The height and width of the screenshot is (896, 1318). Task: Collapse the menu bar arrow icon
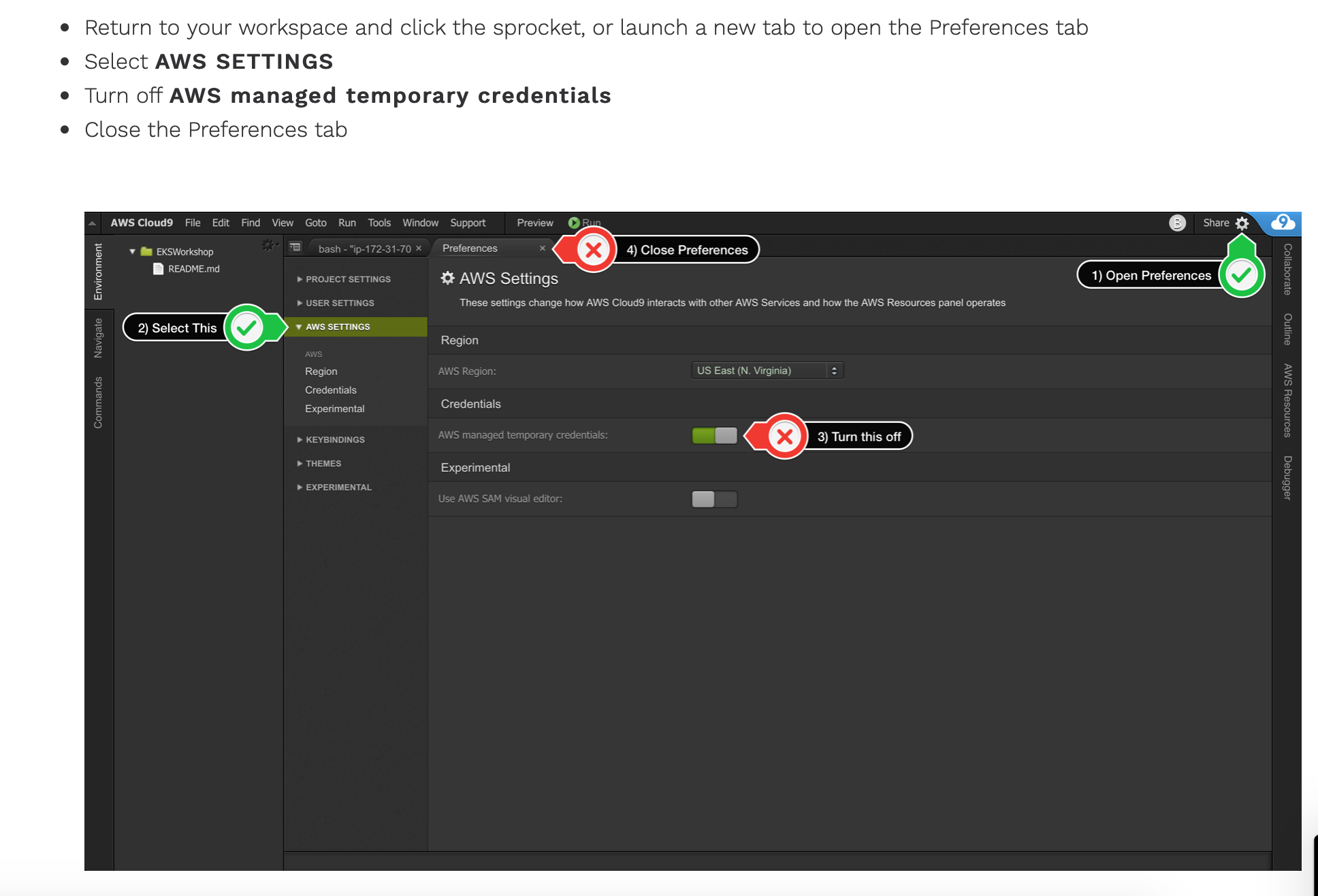(x=93, y=223)
